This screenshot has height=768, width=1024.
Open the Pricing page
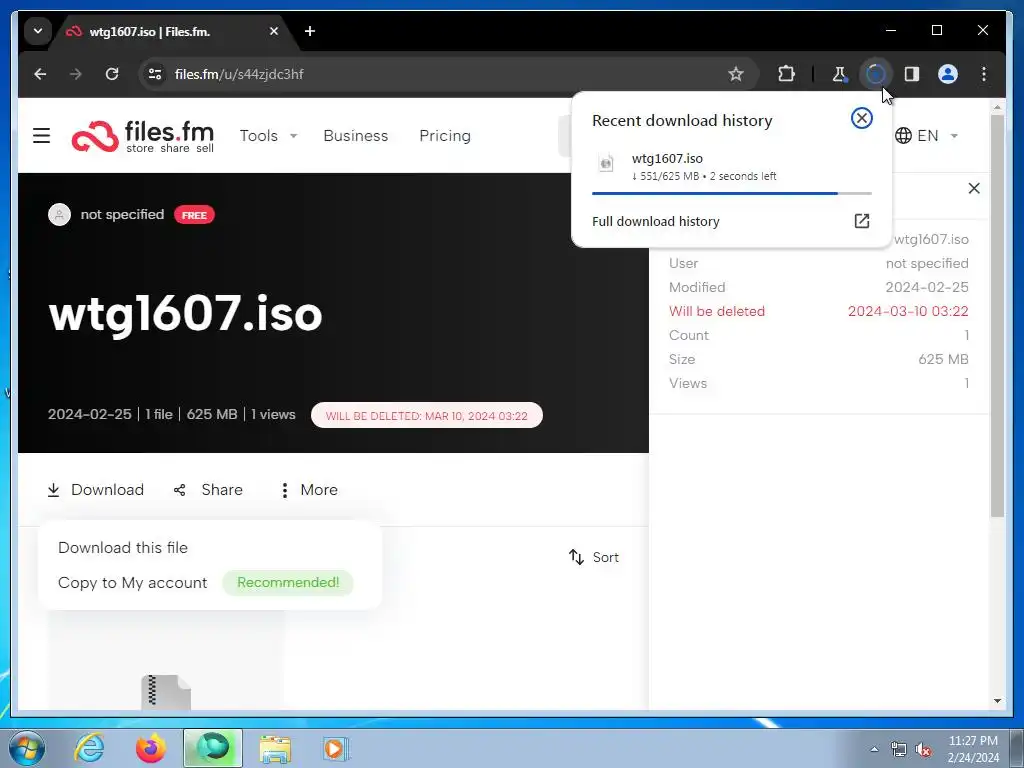pos(445,136)
